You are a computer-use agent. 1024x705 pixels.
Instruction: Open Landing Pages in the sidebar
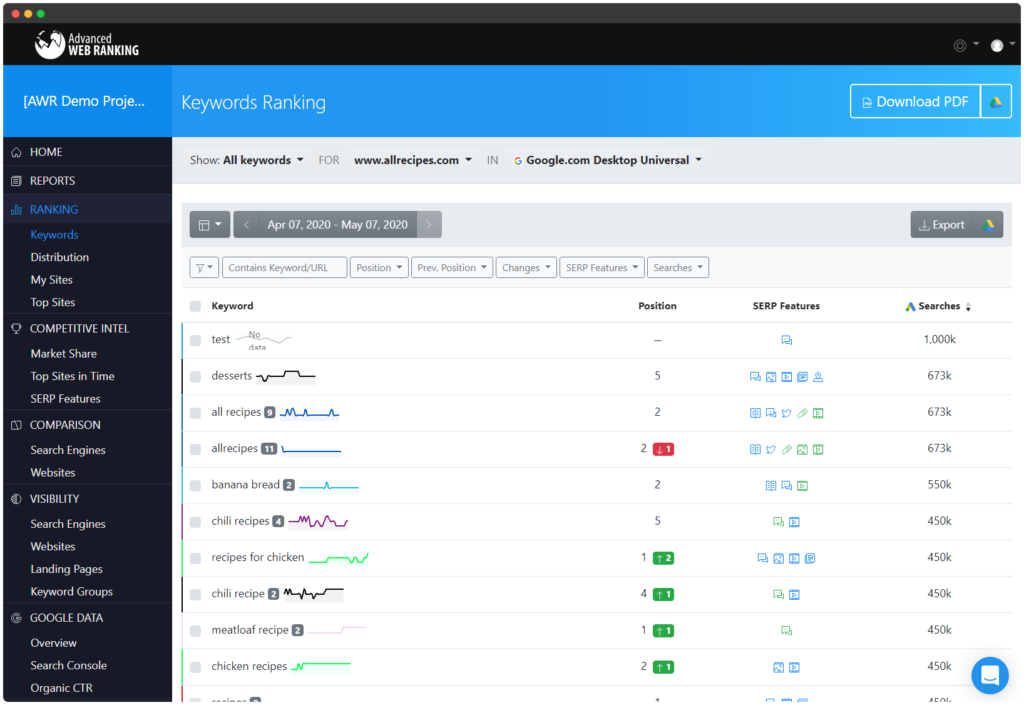[x=67, y=569]
